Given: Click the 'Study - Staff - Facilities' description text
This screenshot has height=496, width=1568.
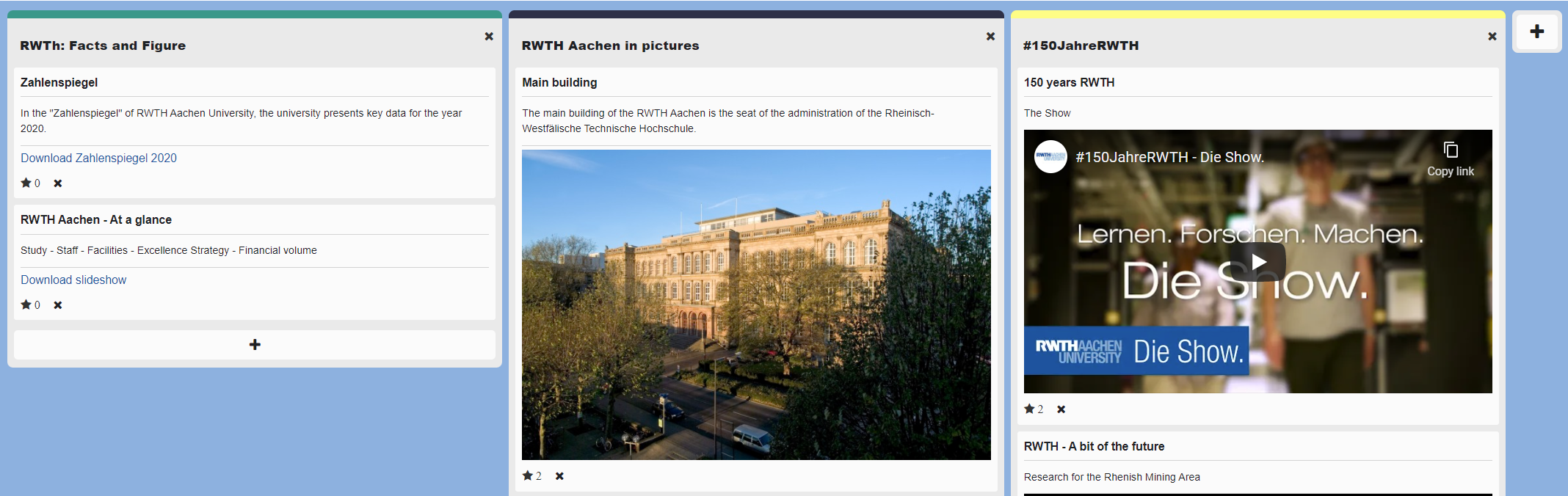Looking at the screenshot, I should (x=169, y=250).
